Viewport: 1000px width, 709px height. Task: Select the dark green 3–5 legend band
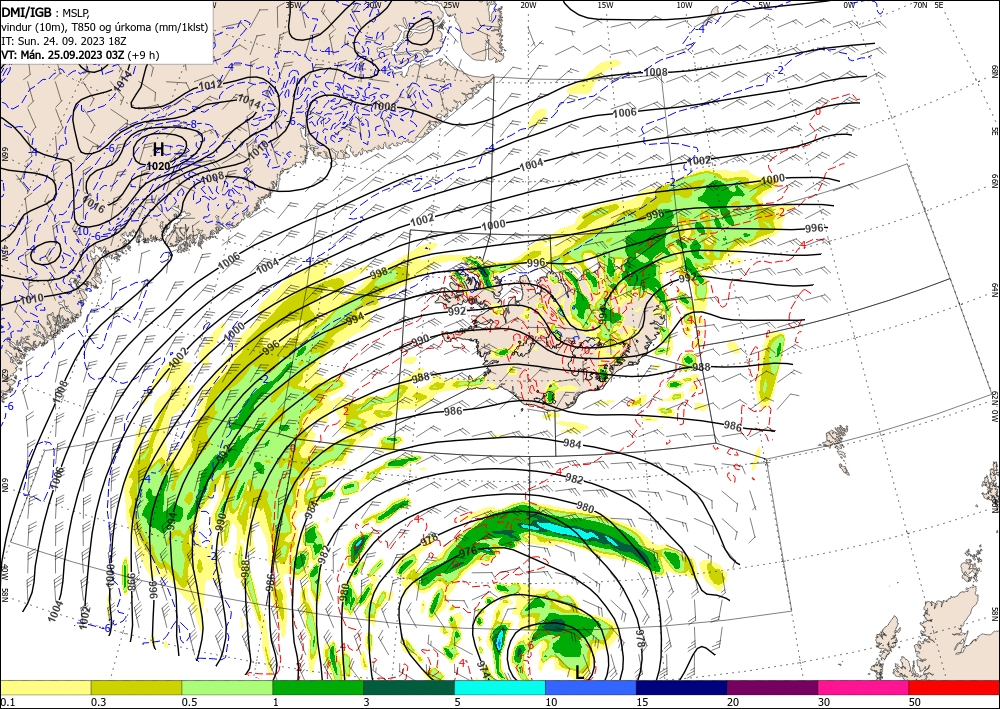pyautogui.click(x=409, y=687)
